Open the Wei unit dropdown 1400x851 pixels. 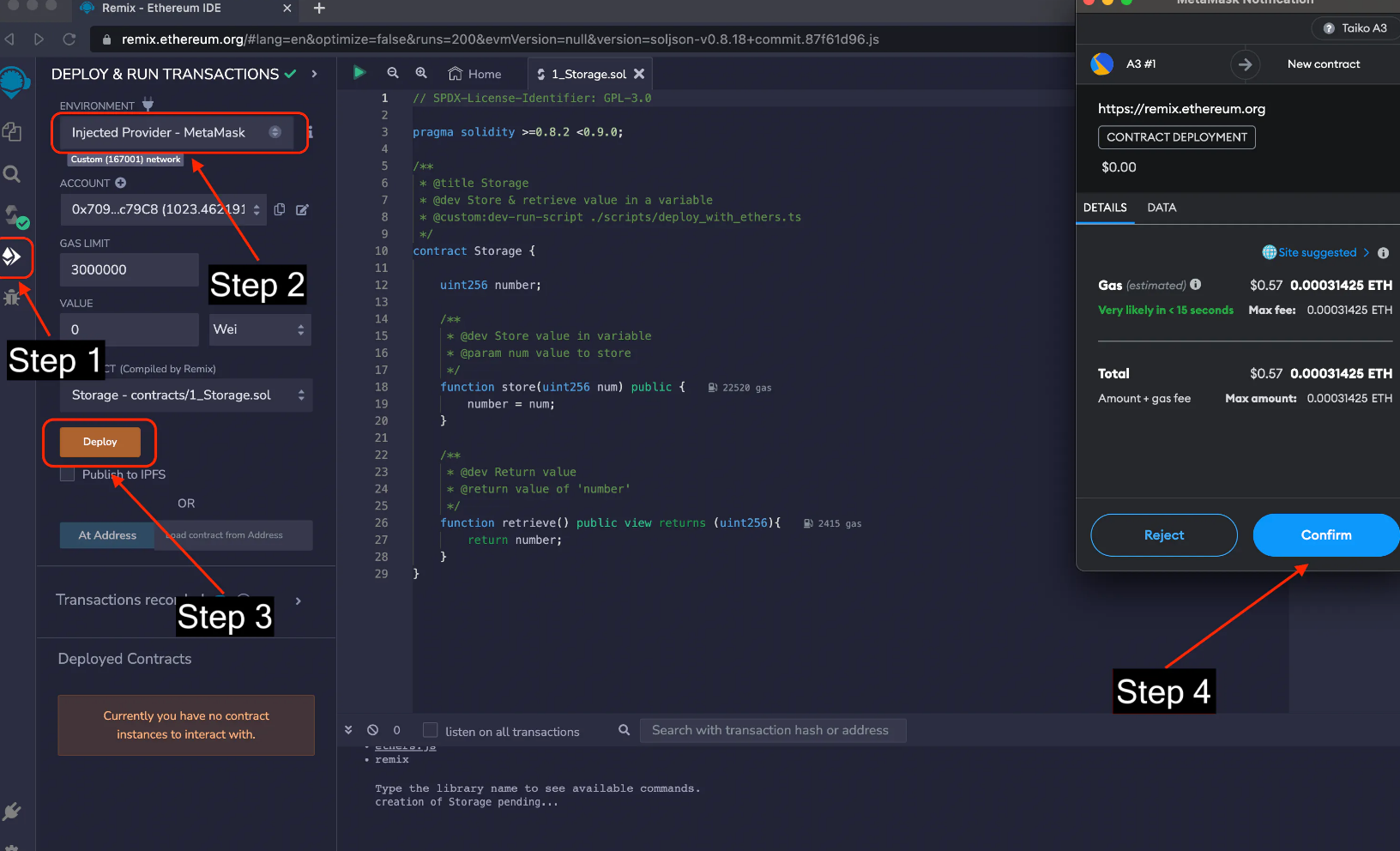point(260,329)
